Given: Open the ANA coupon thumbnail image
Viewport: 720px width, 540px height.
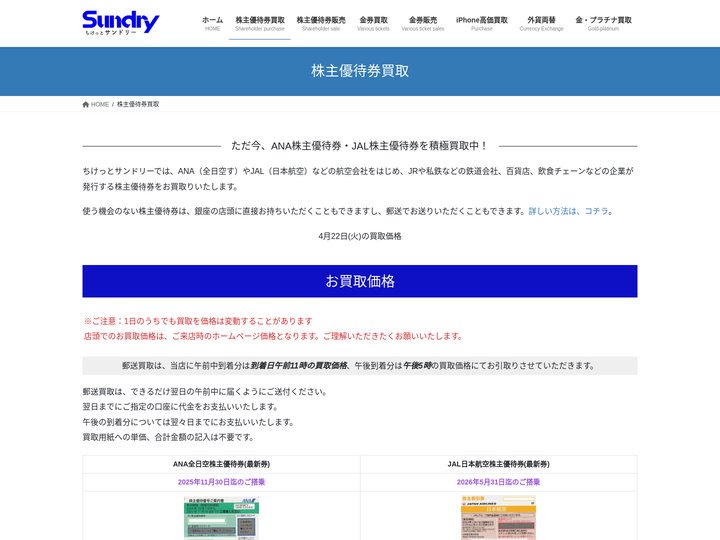Looking at the screenshot, I should (221, 518).
